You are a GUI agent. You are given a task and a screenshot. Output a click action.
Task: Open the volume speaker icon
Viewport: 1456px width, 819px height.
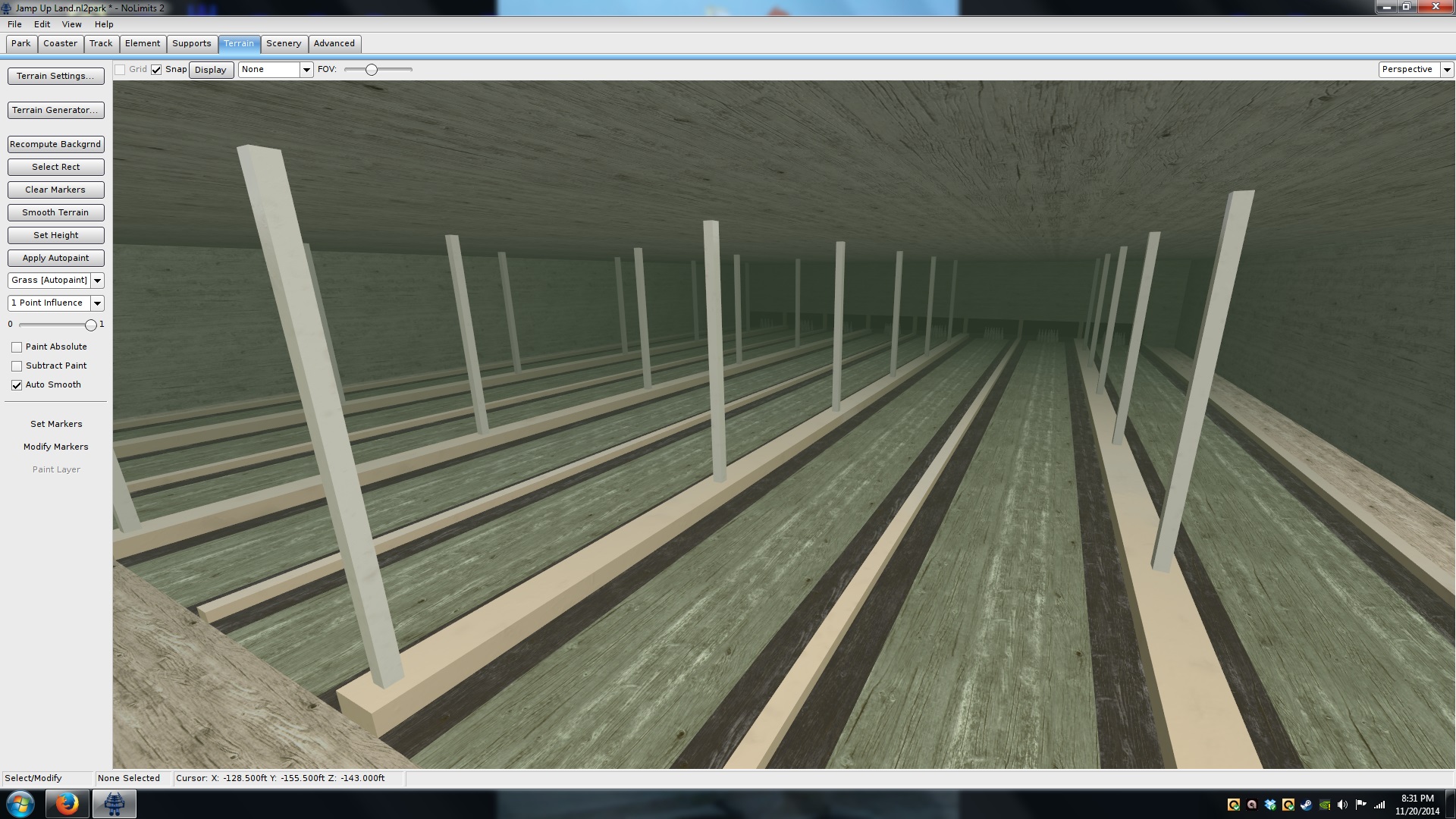click(1342, 805)
